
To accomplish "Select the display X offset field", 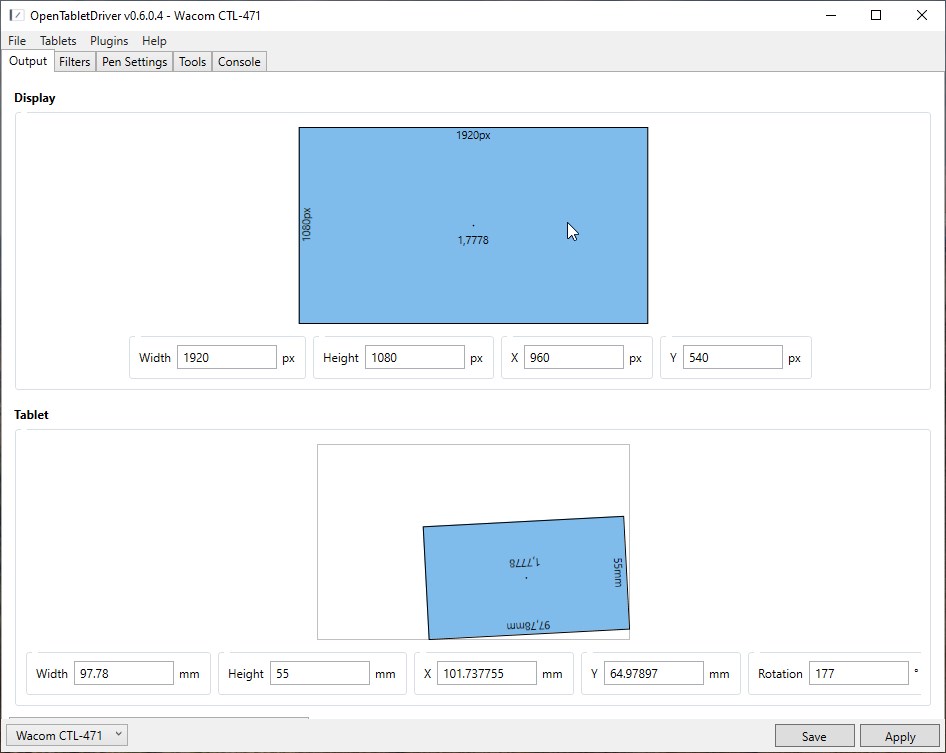I will 573,358.
